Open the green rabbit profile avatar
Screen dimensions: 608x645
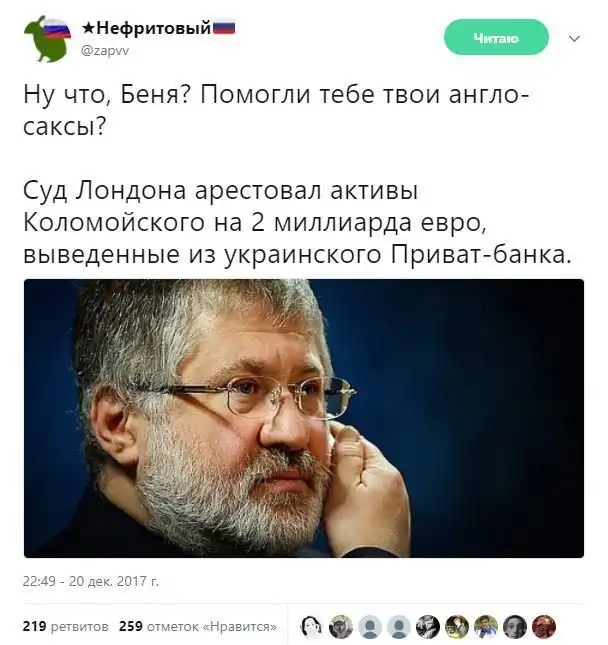pyautogui.click(x=47, y=39)
